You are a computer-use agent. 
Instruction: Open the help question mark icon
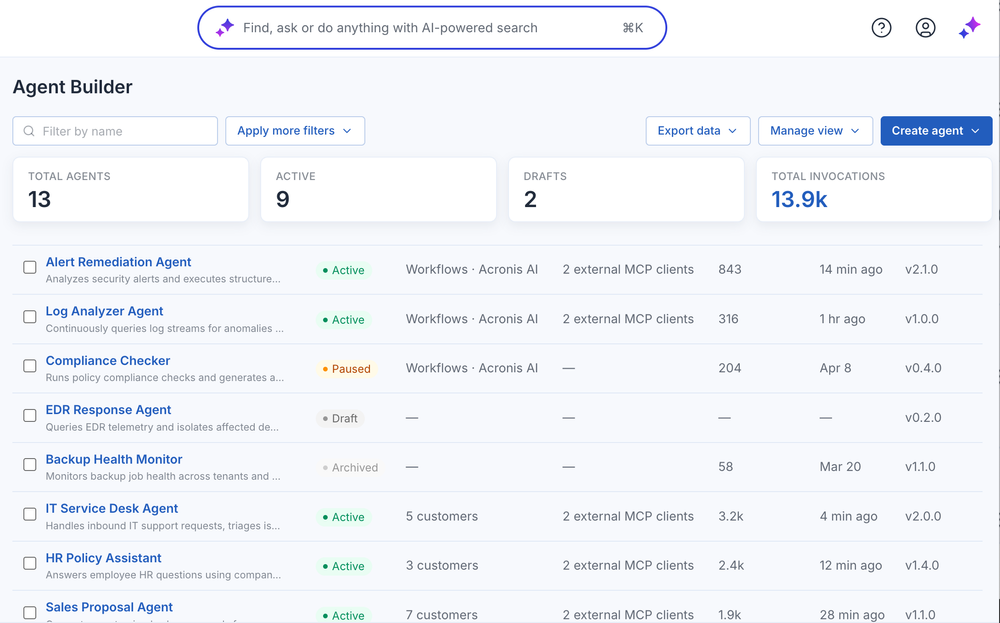[881, 27]
